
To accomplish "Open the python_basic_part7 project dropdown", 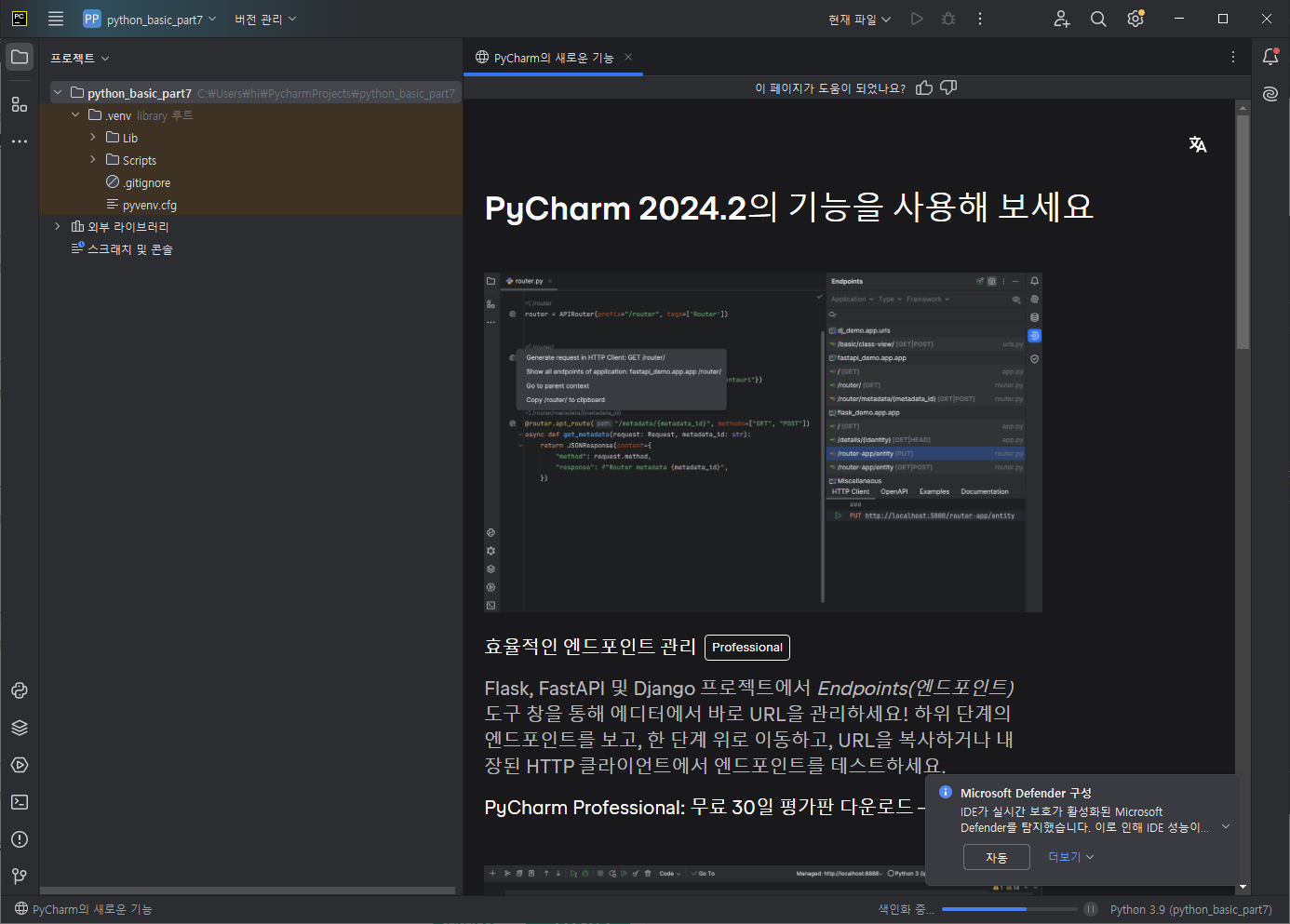I will point(150,19).
